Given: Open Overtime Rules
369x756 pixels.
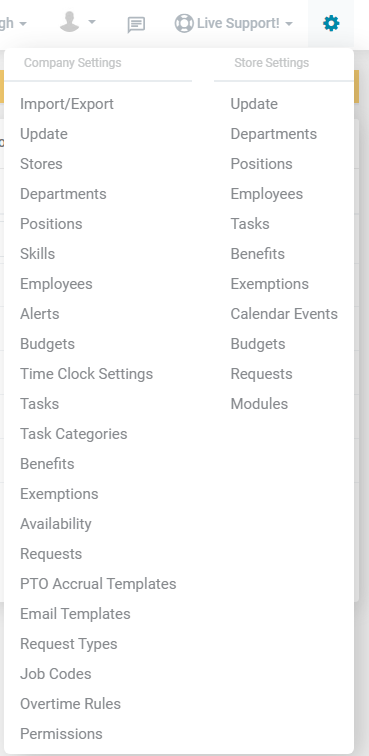Looking at the screenshot, I should (70, 704).
